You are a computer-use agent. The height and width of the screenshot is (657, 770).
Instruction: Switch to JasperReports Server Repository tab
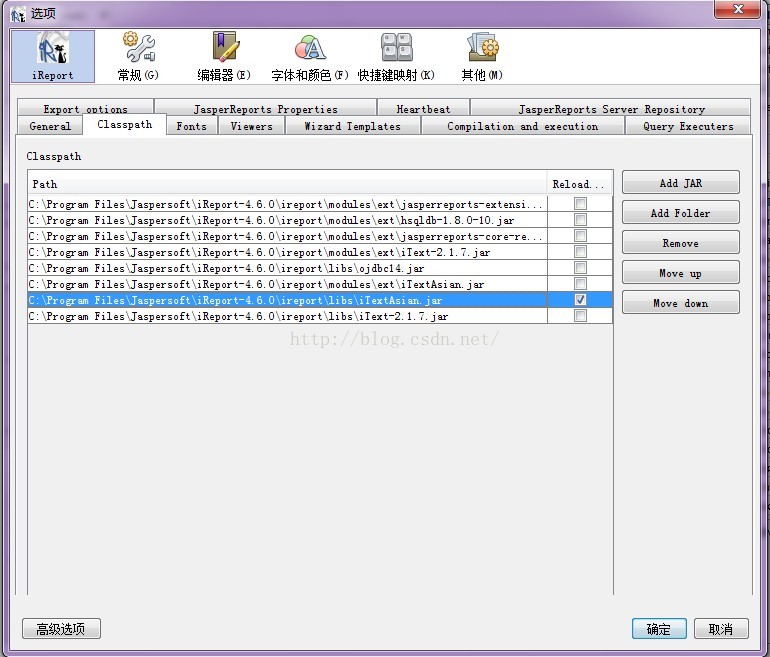[x=611, y=108]
